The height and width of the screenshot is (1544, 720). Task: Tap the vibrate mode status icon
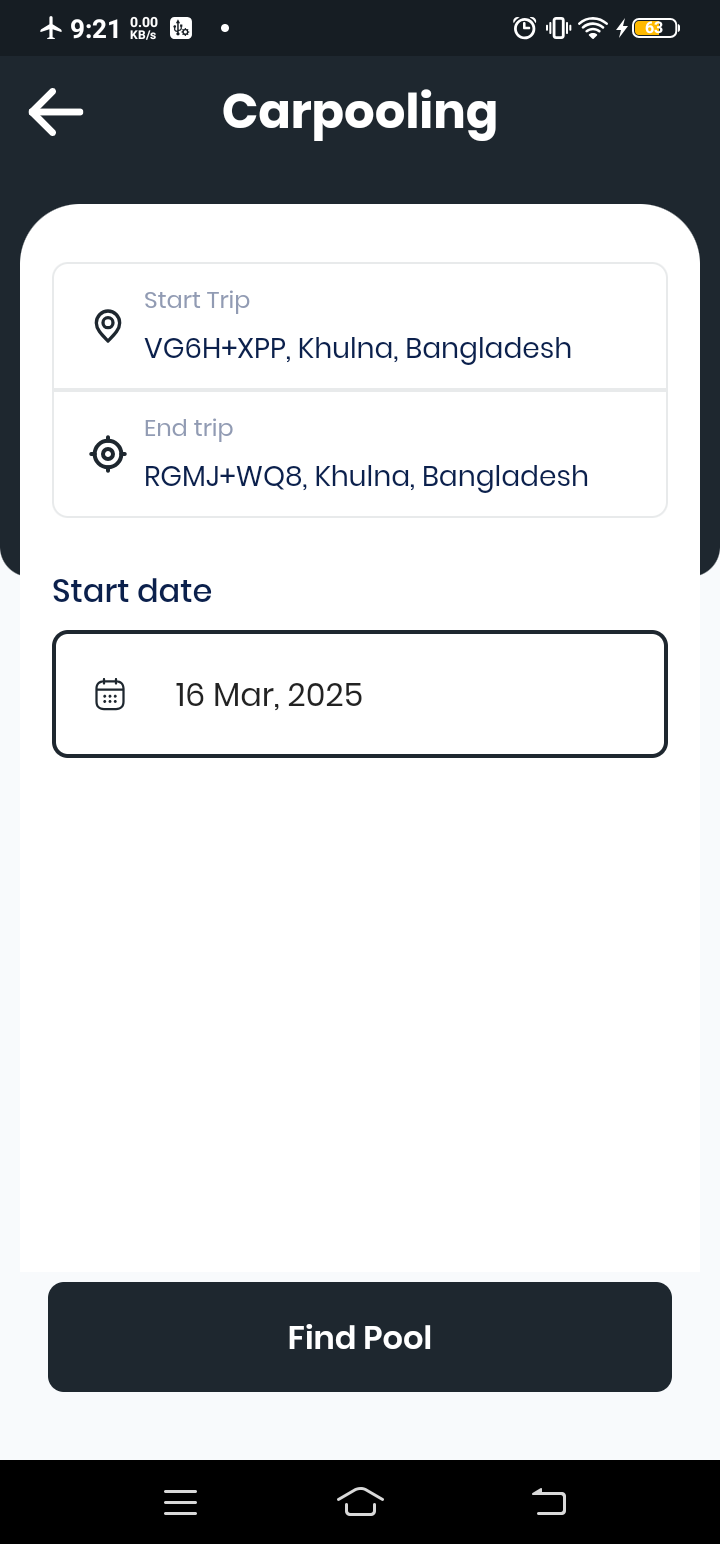(x=557, y=28)
